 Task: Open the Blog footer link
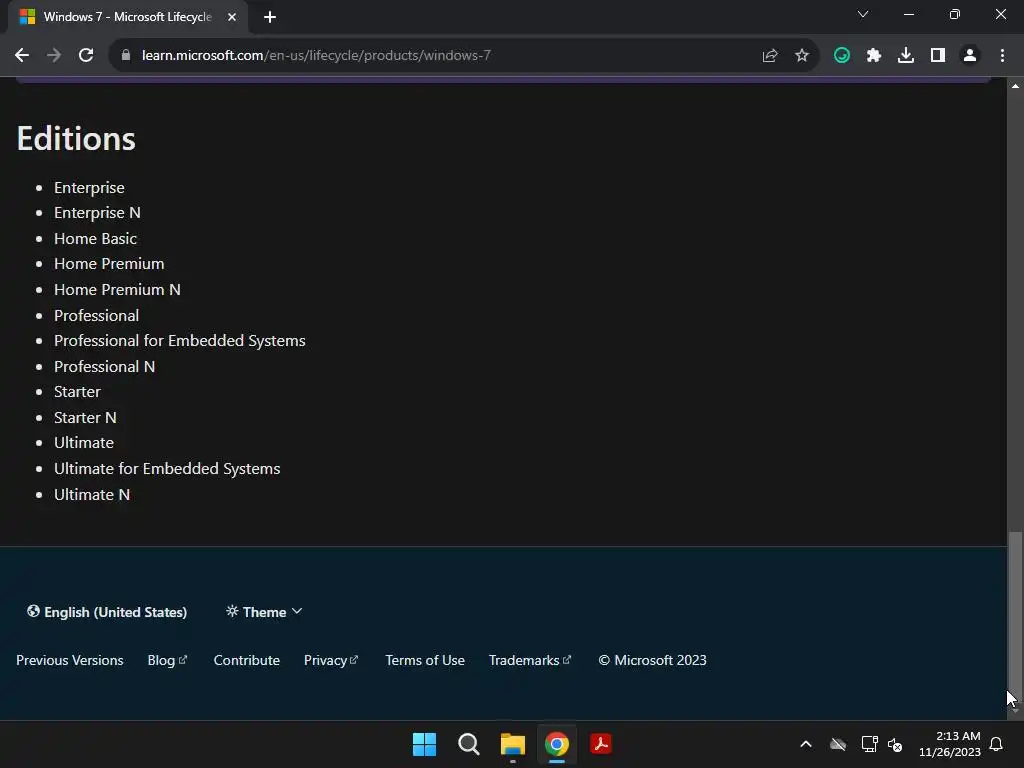[x=167, y=660]
